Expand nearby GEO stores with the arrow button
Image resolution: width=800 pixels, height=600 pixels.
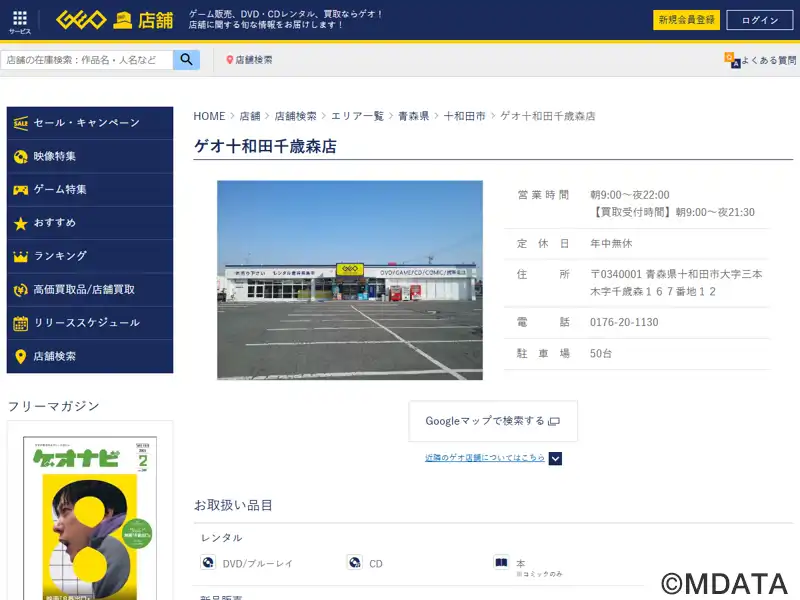click(556, 459)
